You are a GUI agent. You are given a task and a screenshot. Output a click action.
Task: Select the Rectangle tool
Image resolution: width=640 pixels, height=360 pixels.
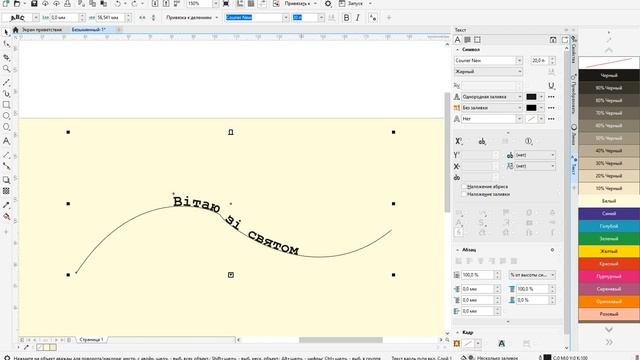point(6,105)
